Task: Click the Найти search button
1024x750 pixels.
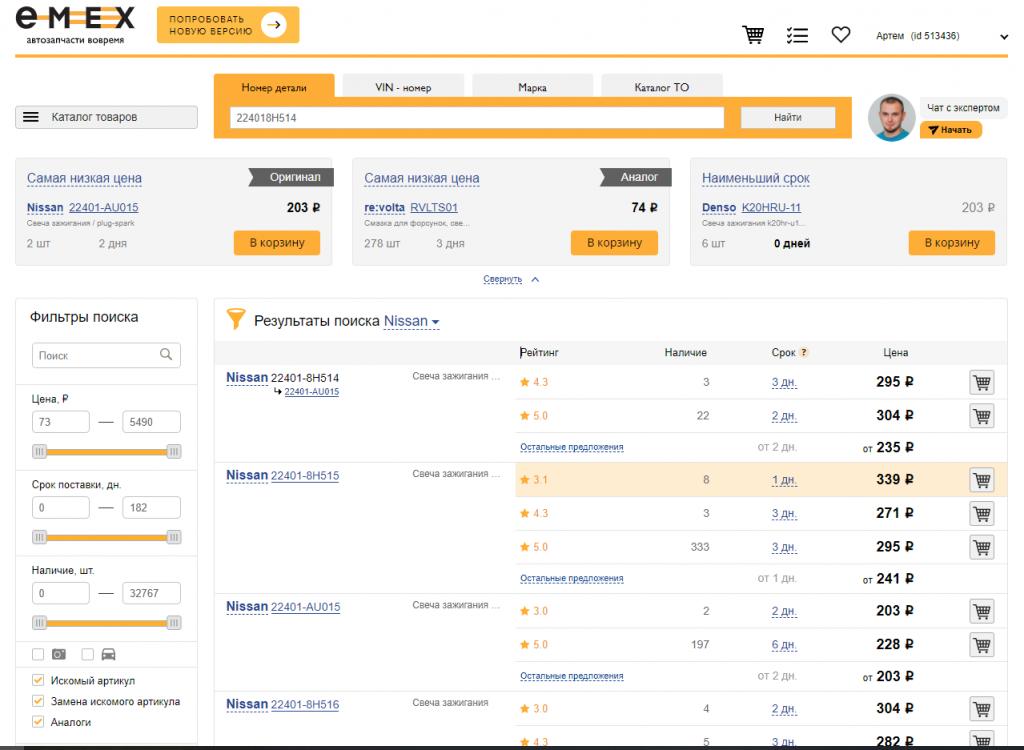Action: 788,118
